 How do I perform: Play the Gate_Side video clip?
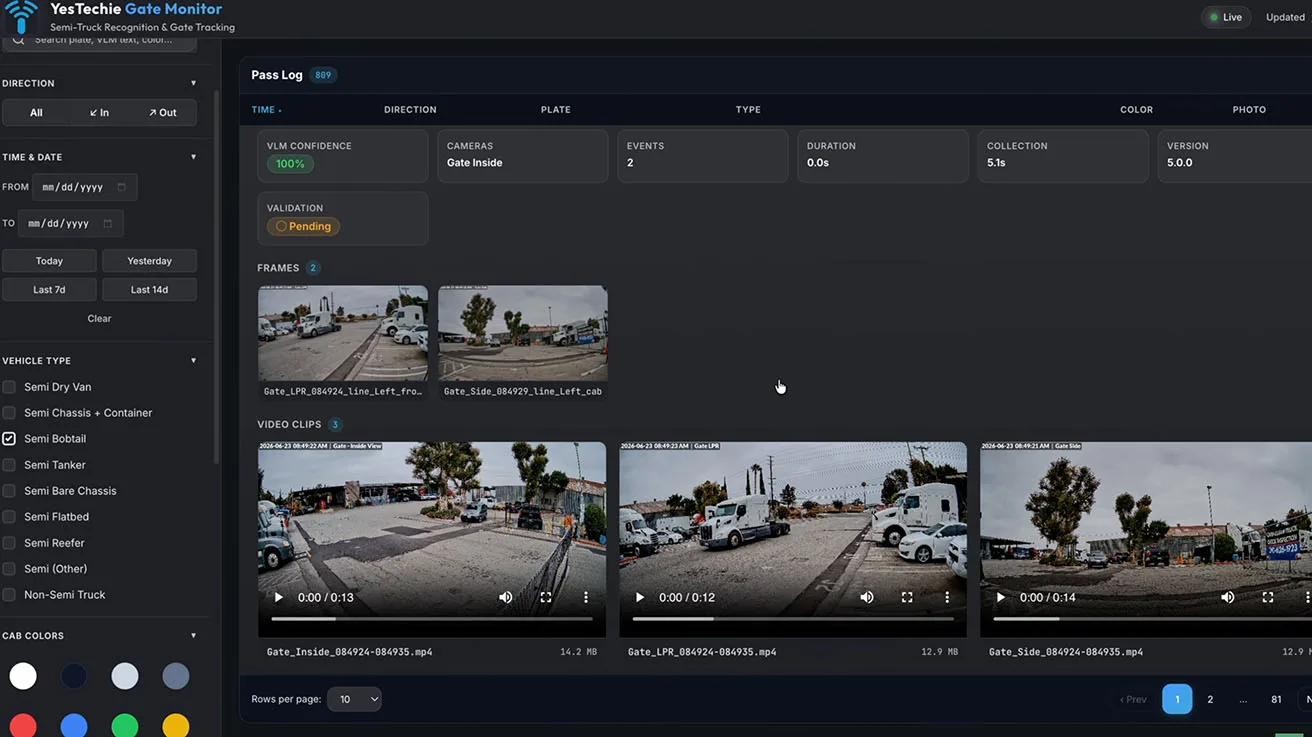click(1001, 597)
